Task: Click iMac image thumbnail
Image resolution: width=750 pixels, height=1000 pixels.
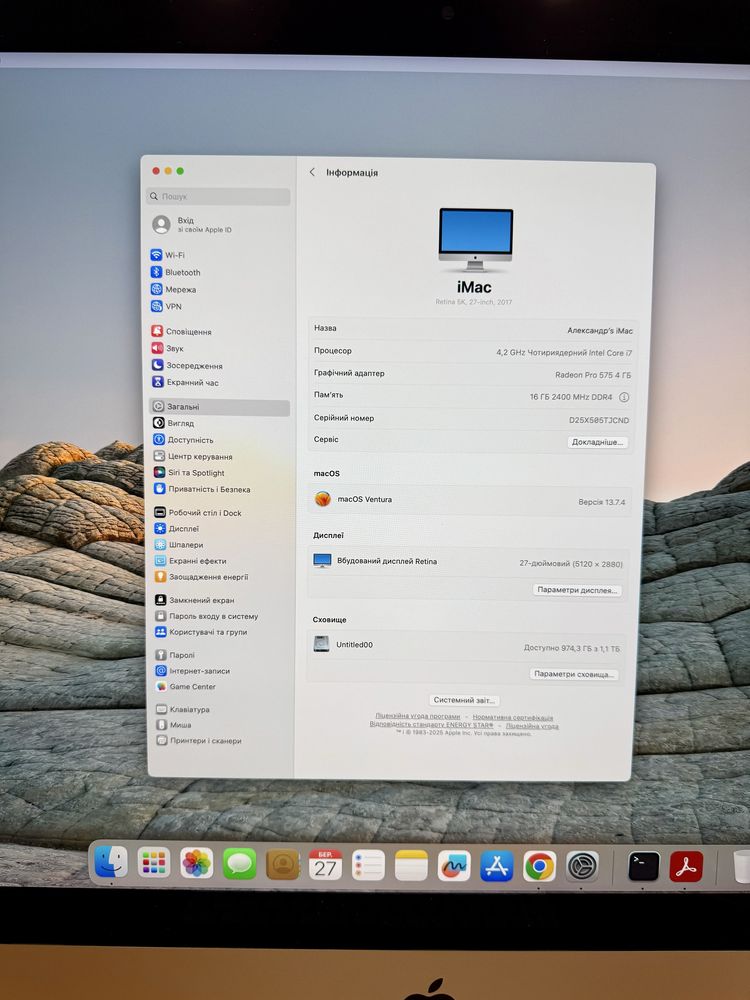Action: (x=476, y=240)
